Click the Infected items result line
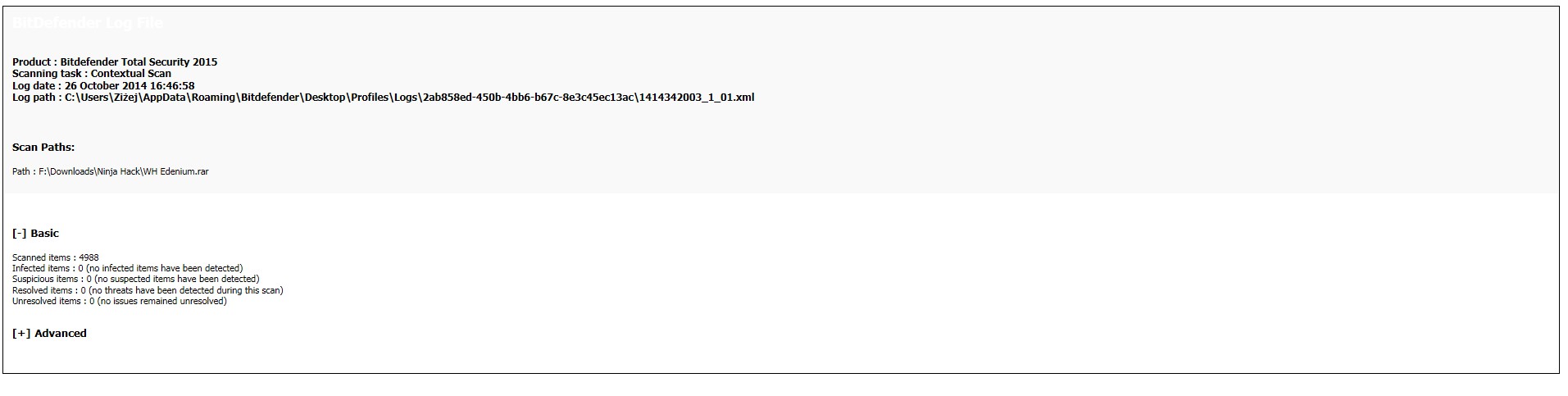Viewport: 1568px width, 396px height. click(x=128, y=268)
